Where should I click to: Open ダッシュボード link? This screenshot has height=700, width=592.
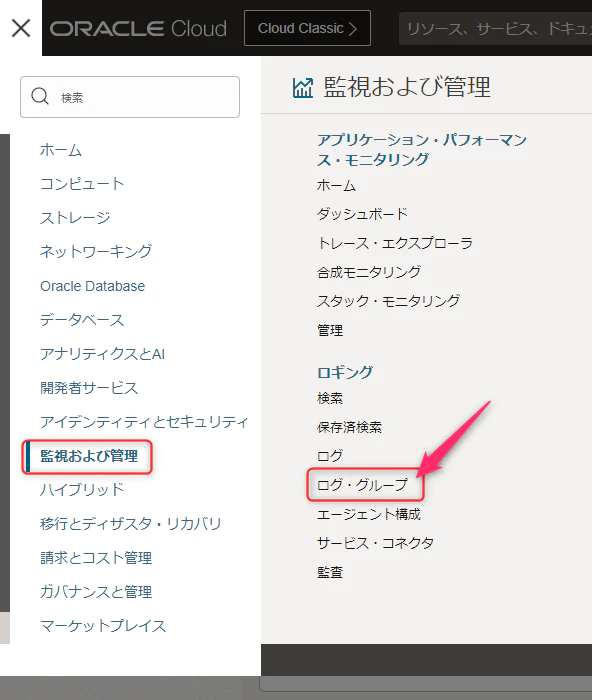point(363,214)
